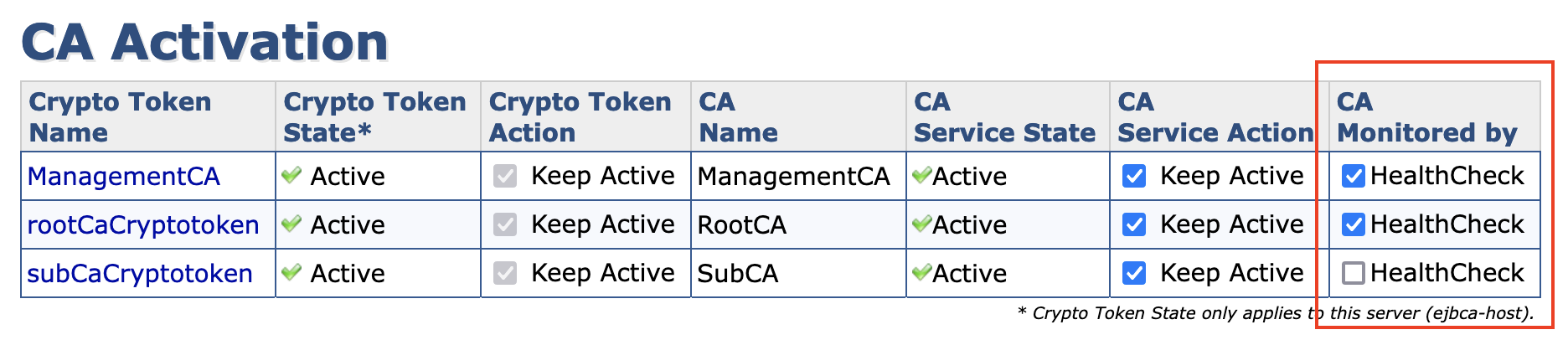The height and width of the screenshot is (340, 1568).
Task: Click the CA Monitored by column header
Action: [x=1426, y=117]
